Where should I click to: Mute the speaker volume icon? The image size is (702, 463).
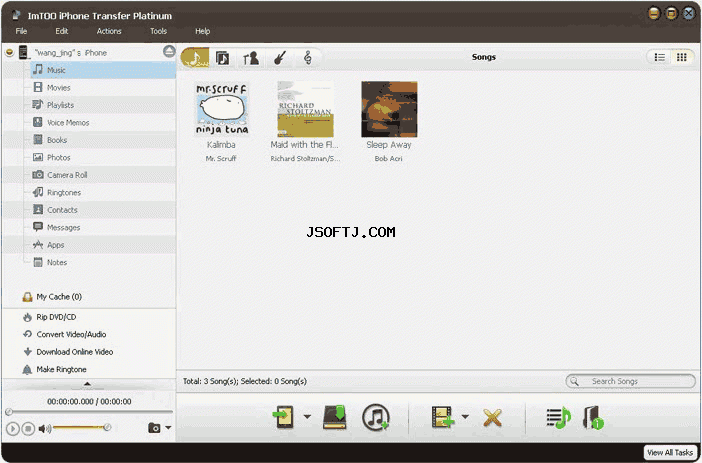(x=44, y=429)
